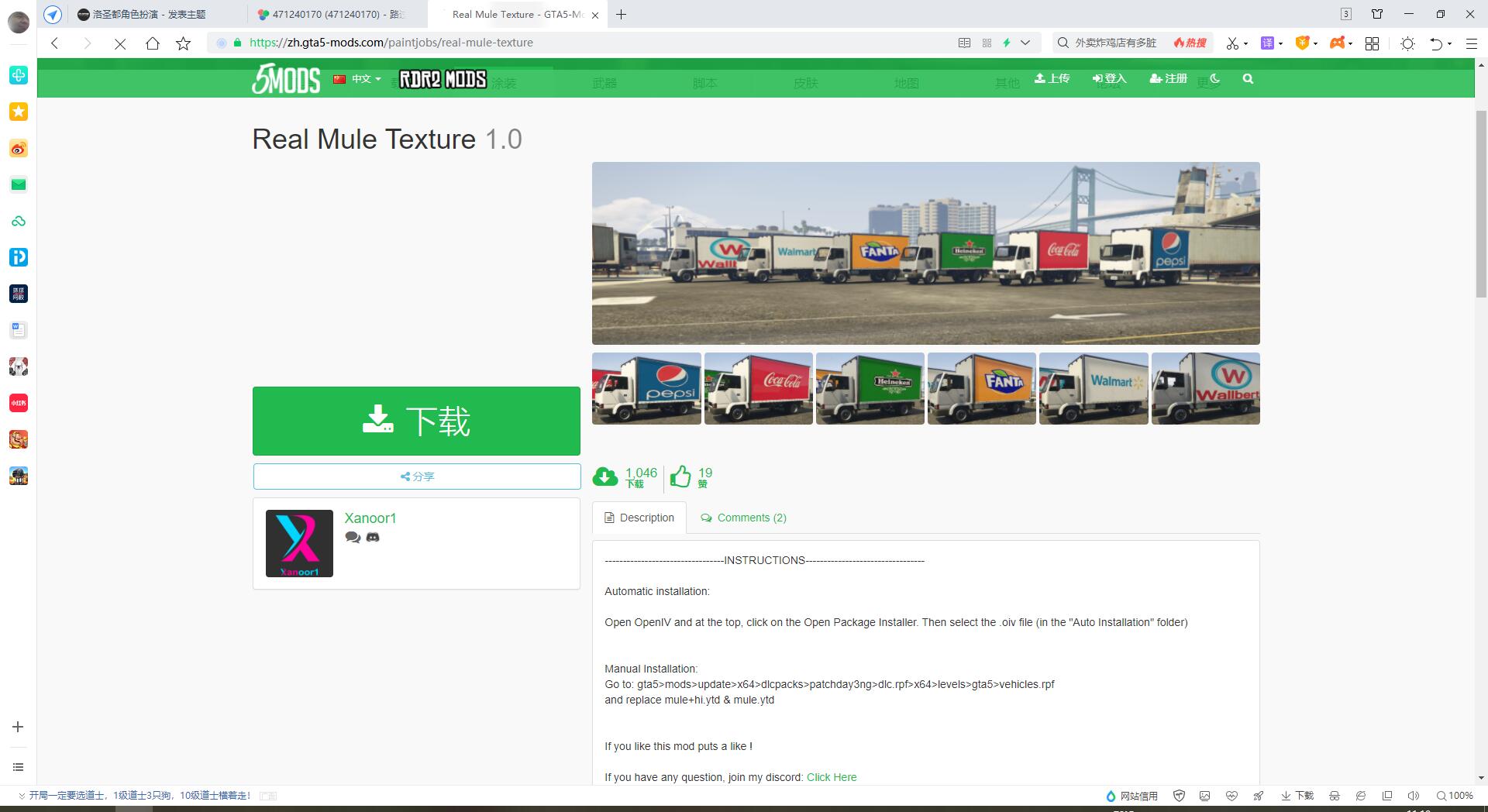Screen dimensions: 1488x812
Task: Open the browser skin shirt icon
Action: [x=1377, y=14]
